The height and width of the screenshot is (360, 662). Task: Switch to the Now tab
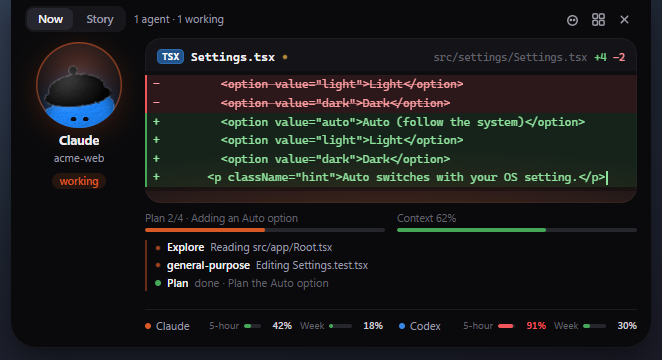(50, 19)
